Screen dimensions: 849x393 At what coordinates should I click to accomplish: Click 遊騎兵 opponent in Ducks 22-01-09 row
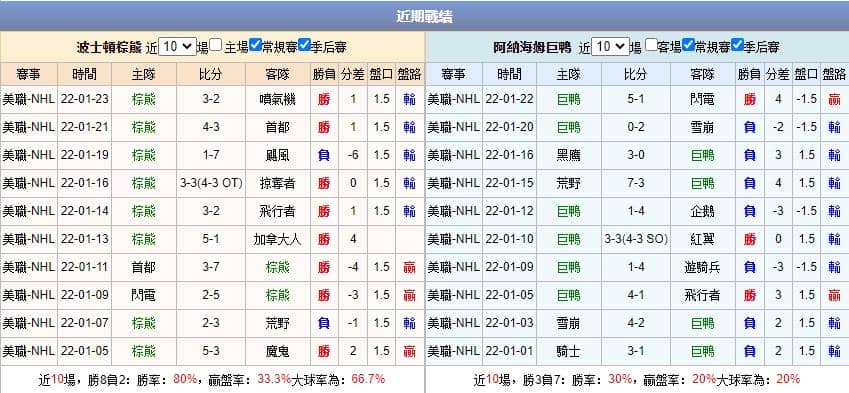(702, 267)
